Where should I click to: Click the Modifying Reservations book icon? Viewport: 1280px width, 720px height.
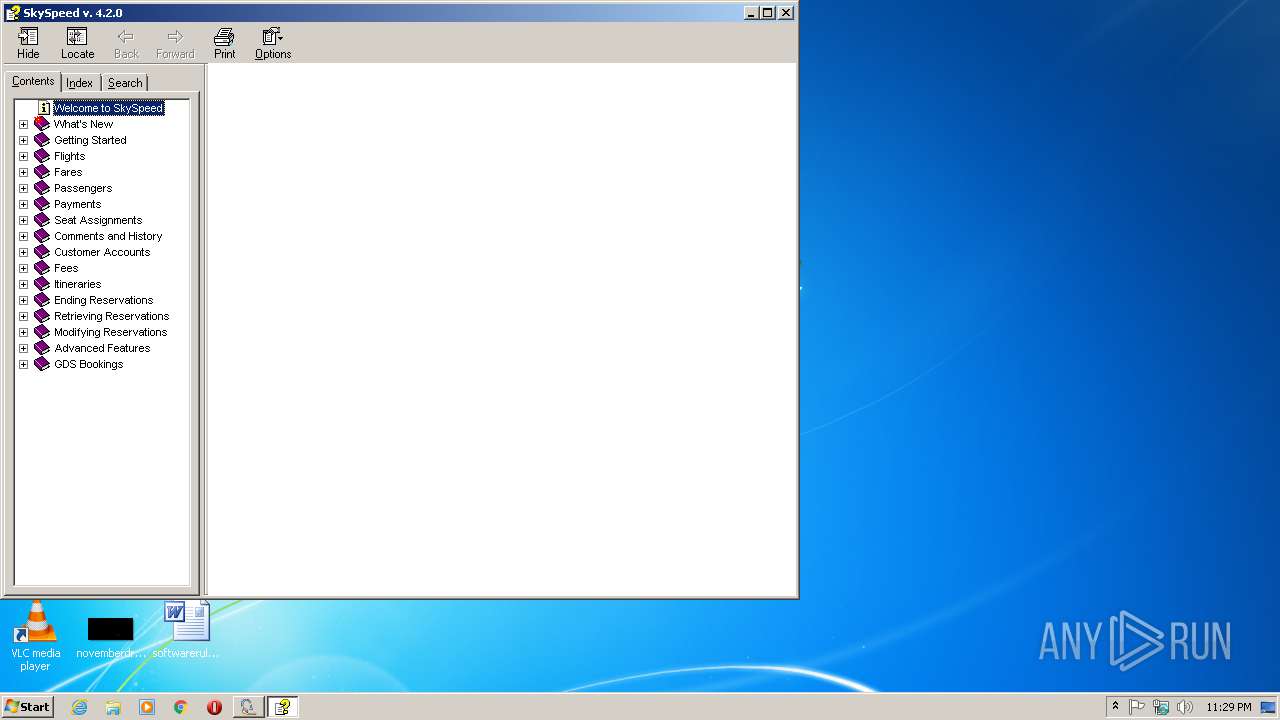pyautogui.click(x=42, y=332)
